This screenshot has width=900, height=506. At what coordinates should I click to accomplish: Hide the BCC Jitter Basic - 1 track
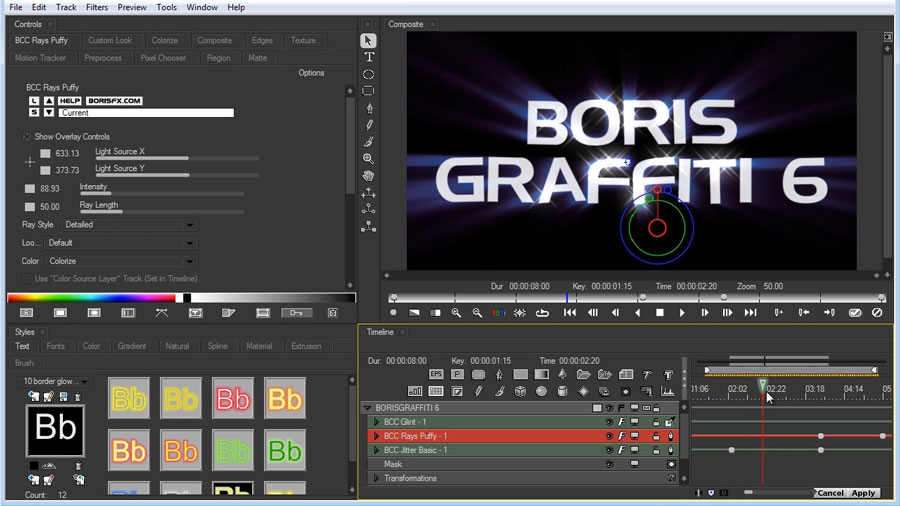tap(609, 450)
